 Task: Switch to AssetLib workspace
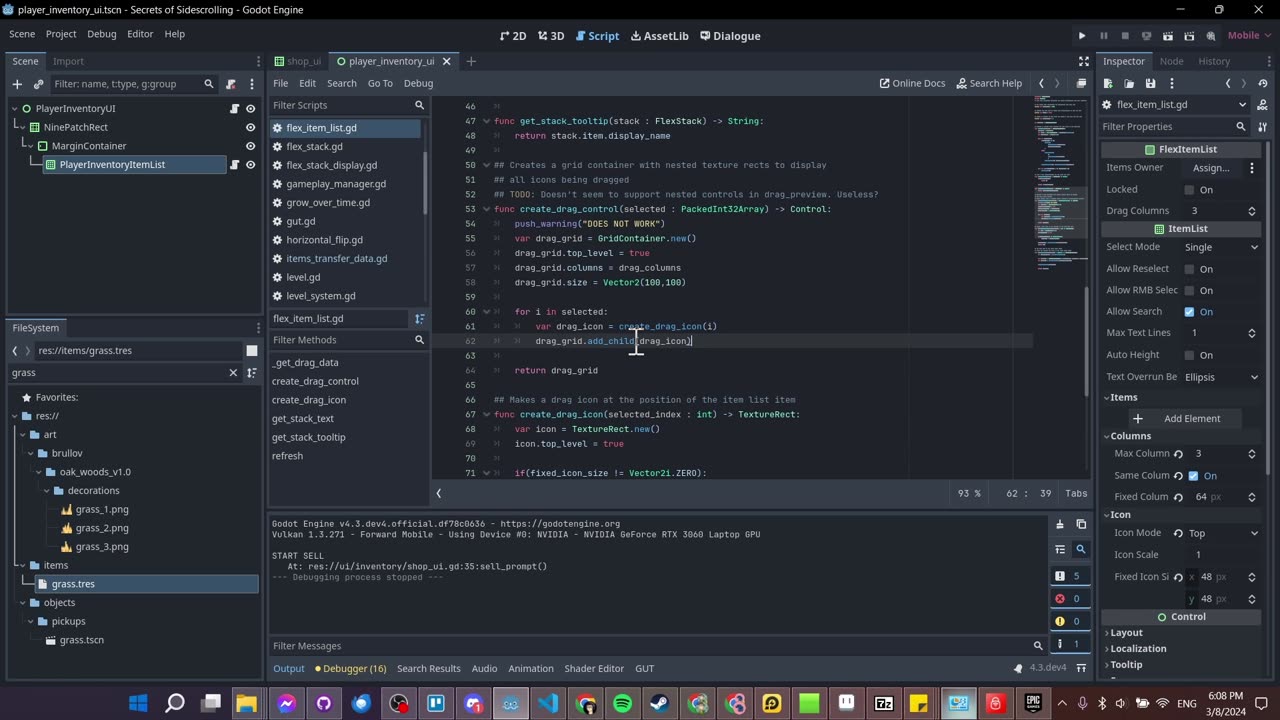coord(659,36)
